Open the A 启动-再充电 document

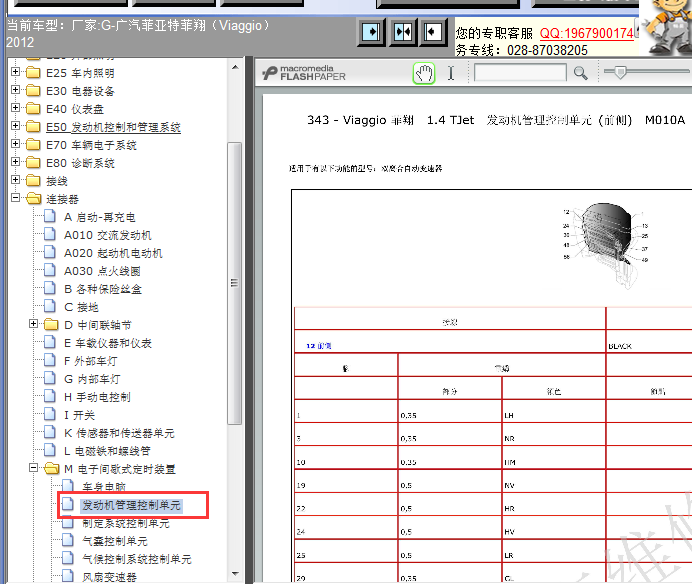pos(100,217)
